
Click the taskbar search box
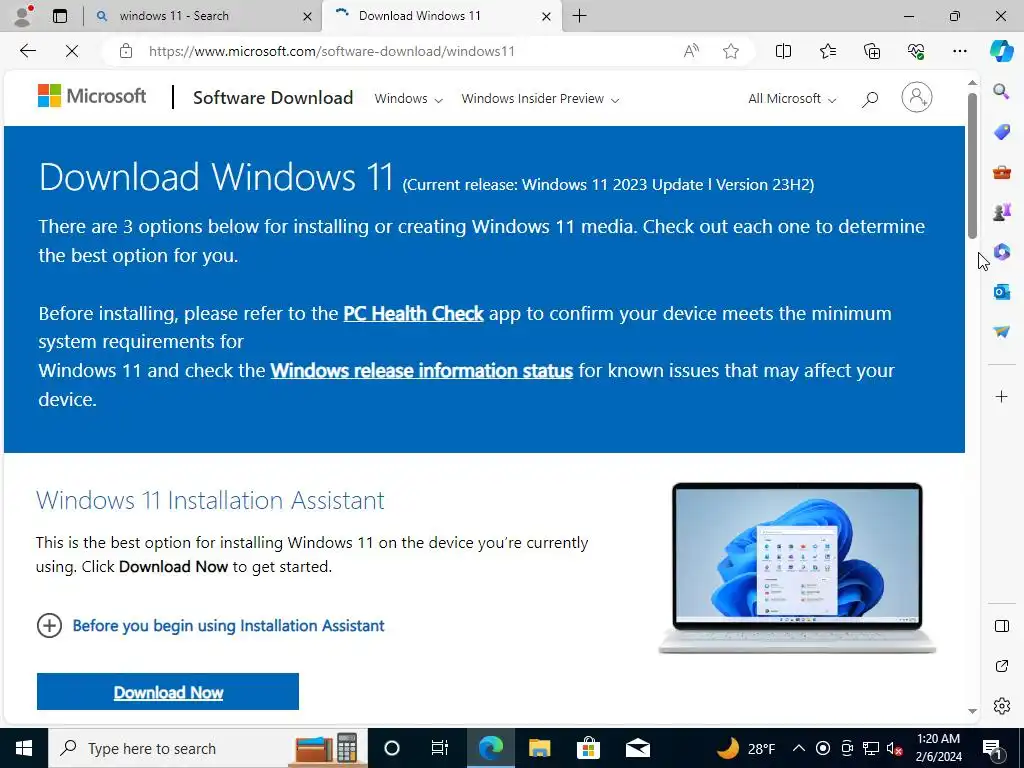208,748
